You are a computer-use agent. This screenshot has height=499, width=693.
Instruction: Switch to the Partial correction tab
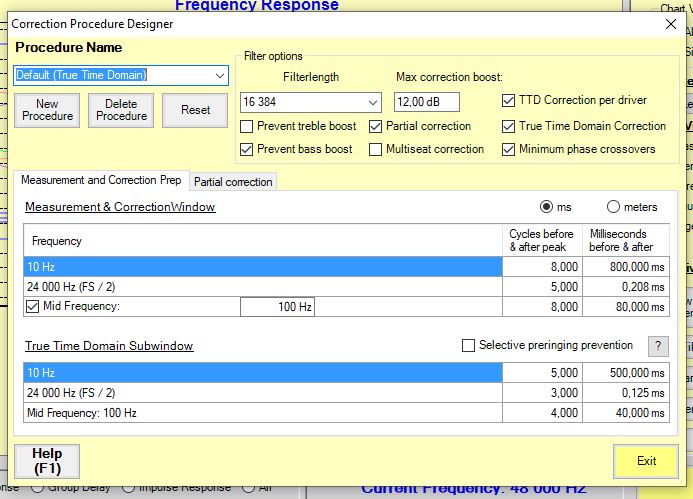pyautogui.click(x=233, y=182)
